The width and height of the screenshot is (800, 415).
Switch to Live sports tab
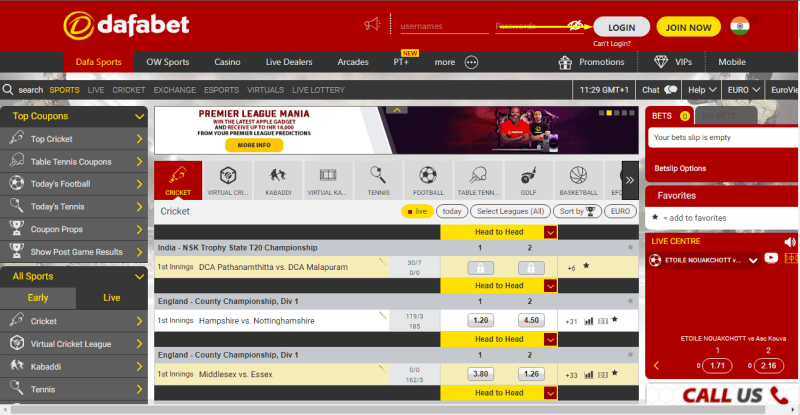coord(112,298)
